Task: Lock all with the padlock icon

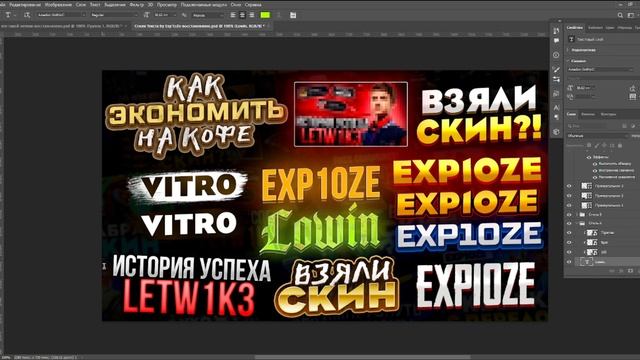Action: (620, 145)
